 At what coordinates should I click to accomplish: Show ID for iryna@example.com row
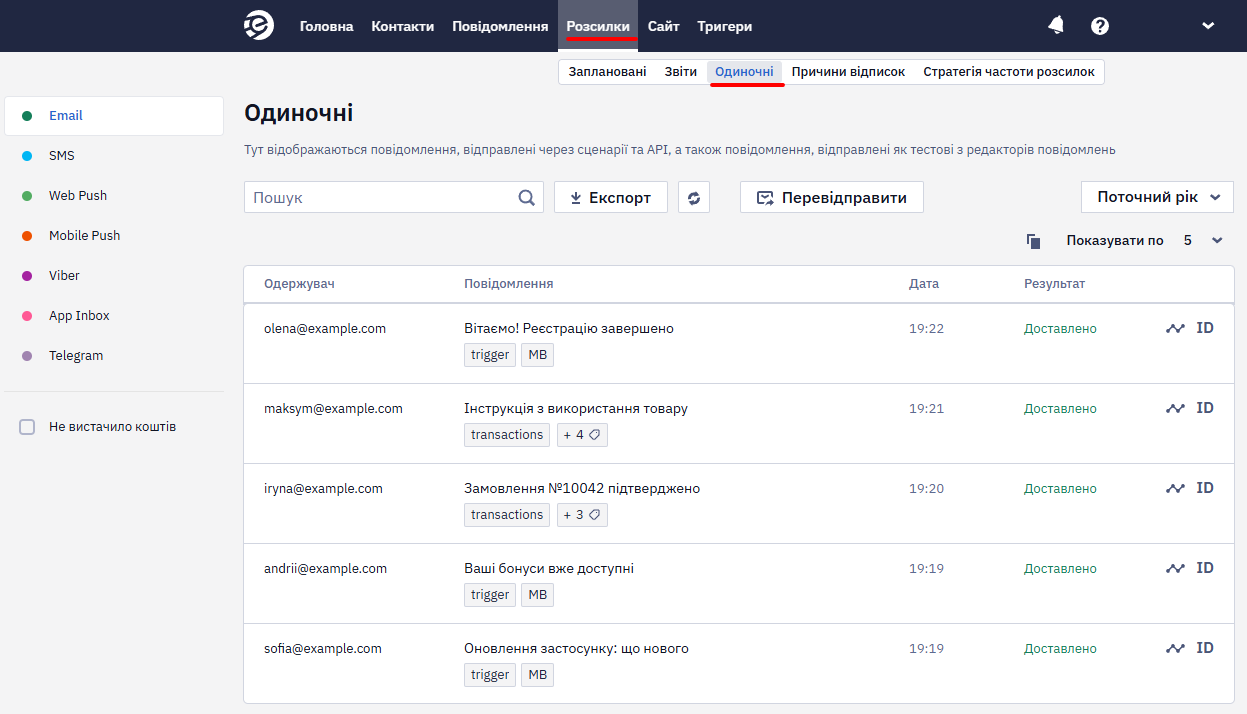(x=1205, y=488)
